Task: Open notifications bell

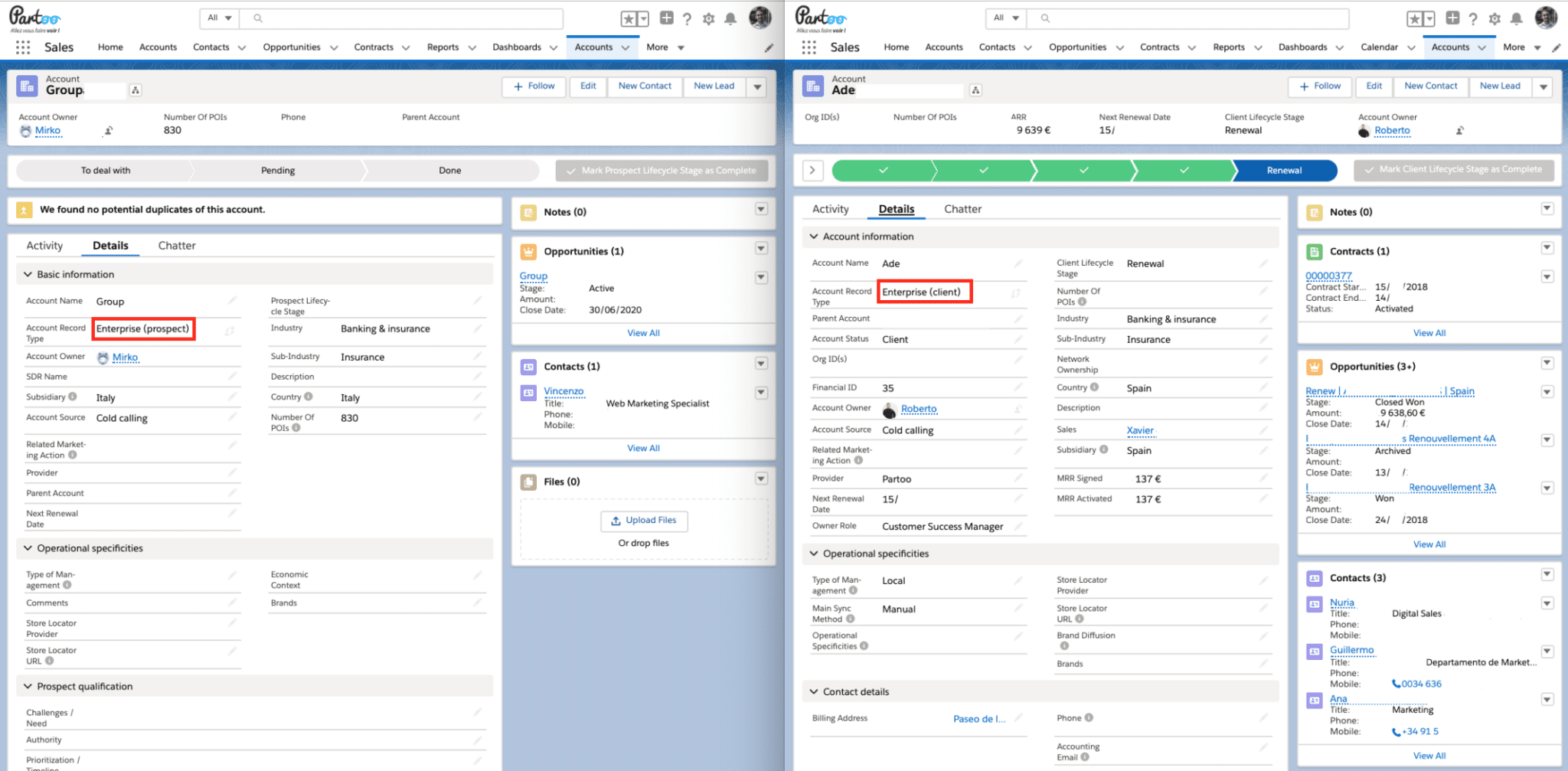Action: tap(730, 18)
